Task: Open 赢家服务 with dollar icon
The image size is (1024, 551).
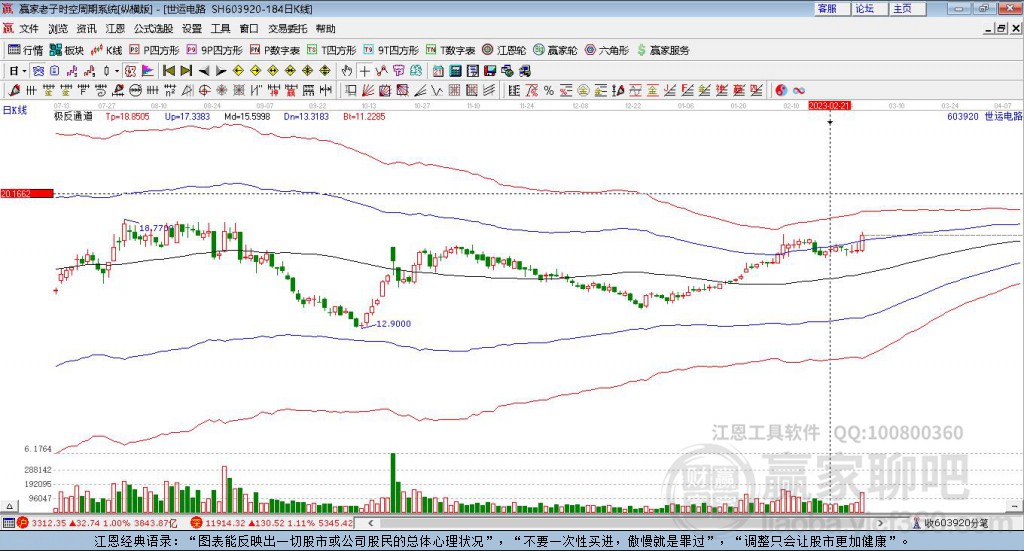Action: coord(663,50)
